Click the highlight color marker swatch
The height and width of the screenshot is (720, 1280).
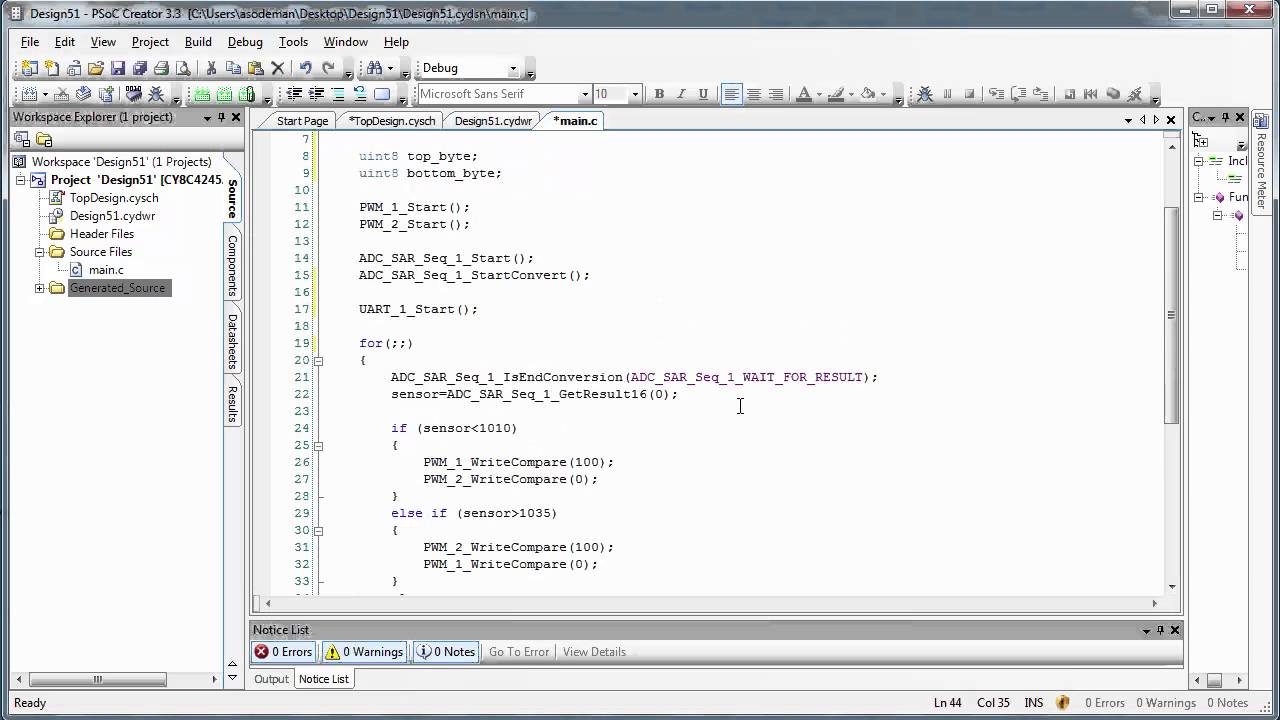(x=835, y=94)
